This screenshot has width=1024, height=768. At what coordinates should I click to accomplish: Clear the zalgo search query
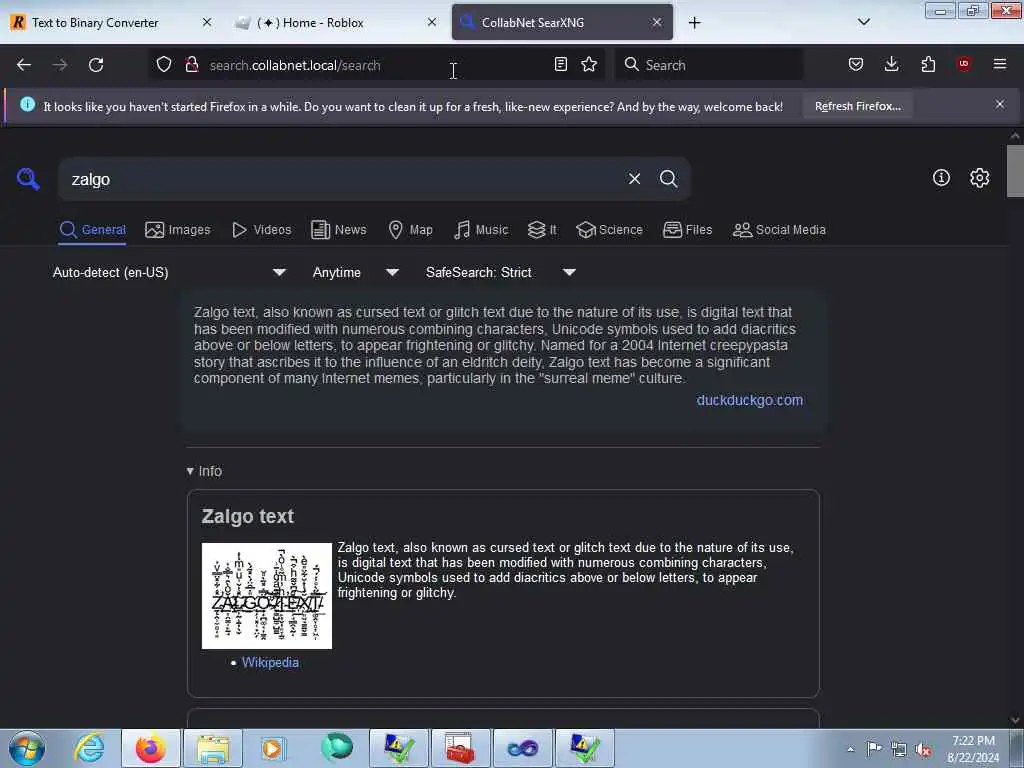tap(634, 178)
